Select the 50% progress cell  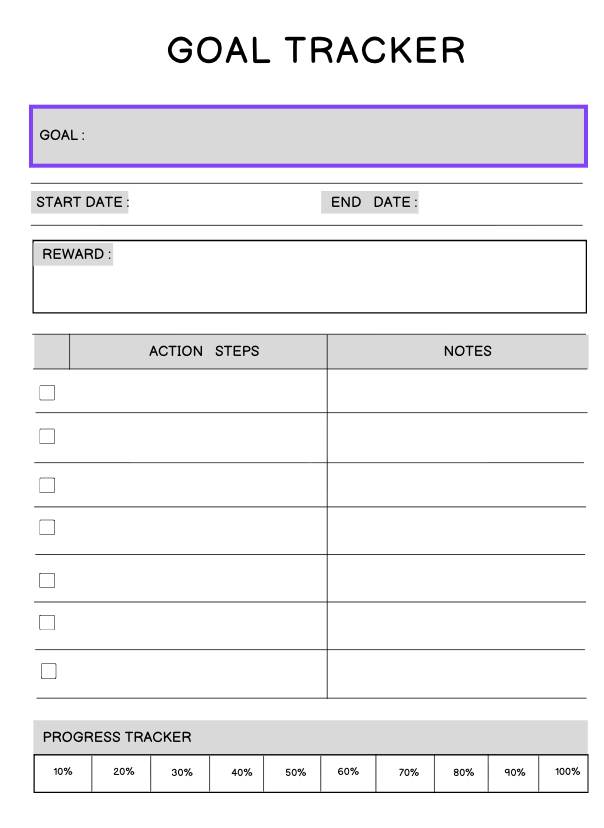[x=295, y=773]
